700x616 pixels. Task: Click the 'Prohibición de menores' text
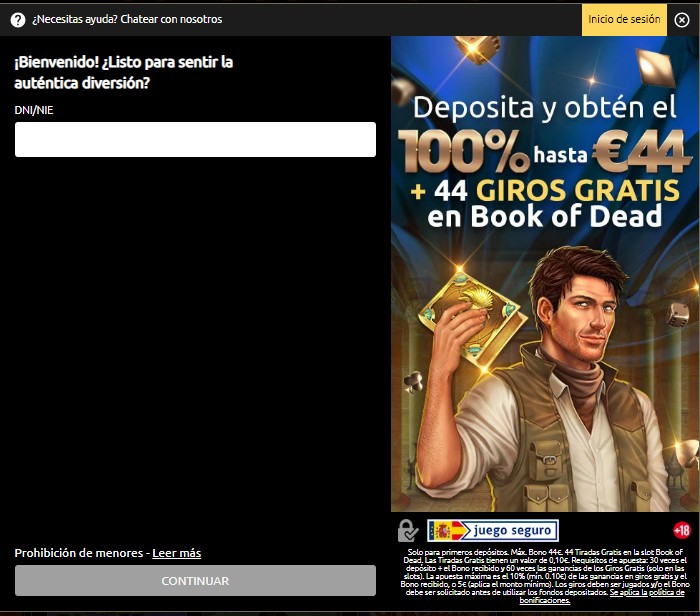[x=79, y=553]
